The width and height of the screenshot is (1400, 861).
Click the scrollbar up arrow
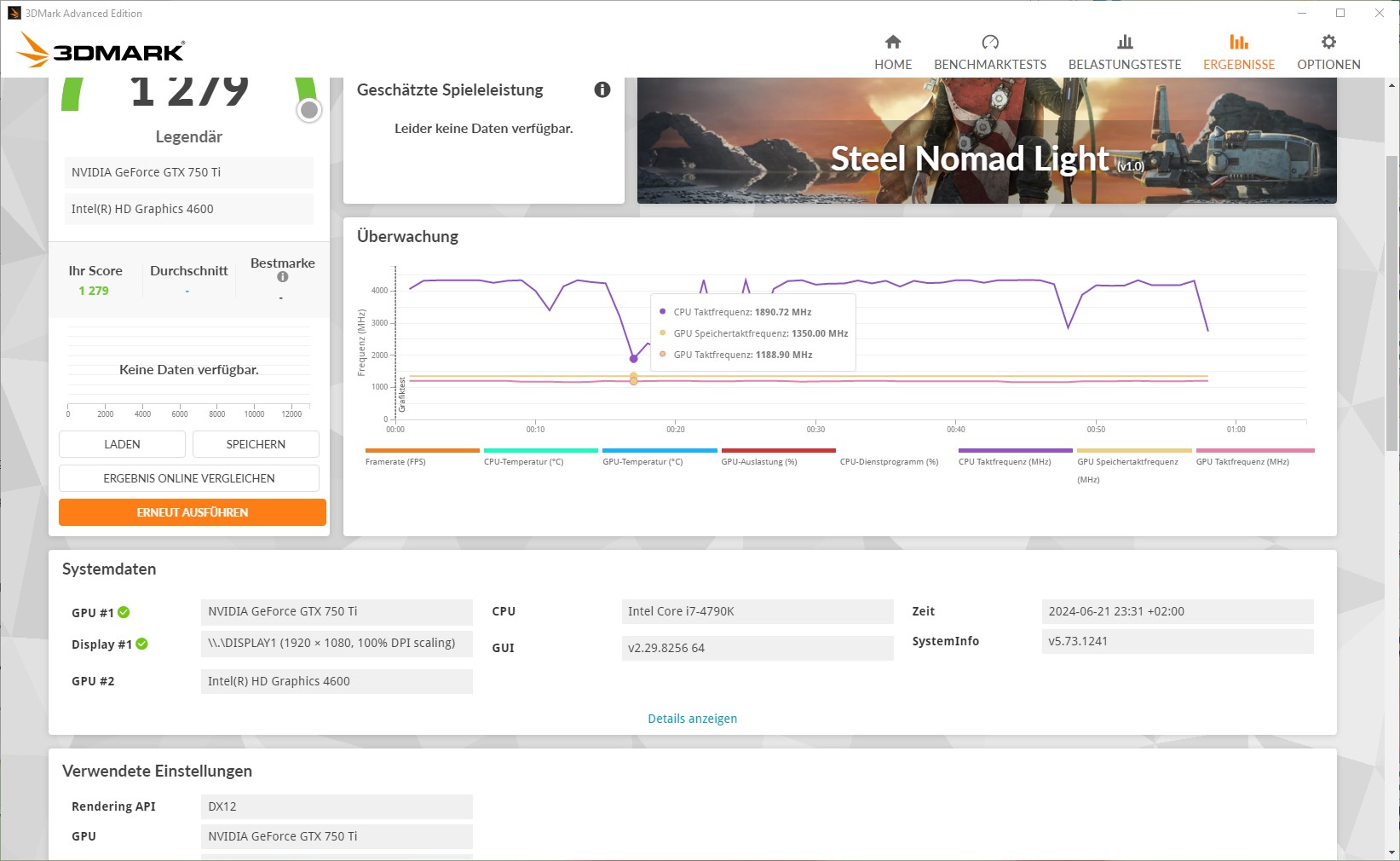coord(1392,85)
